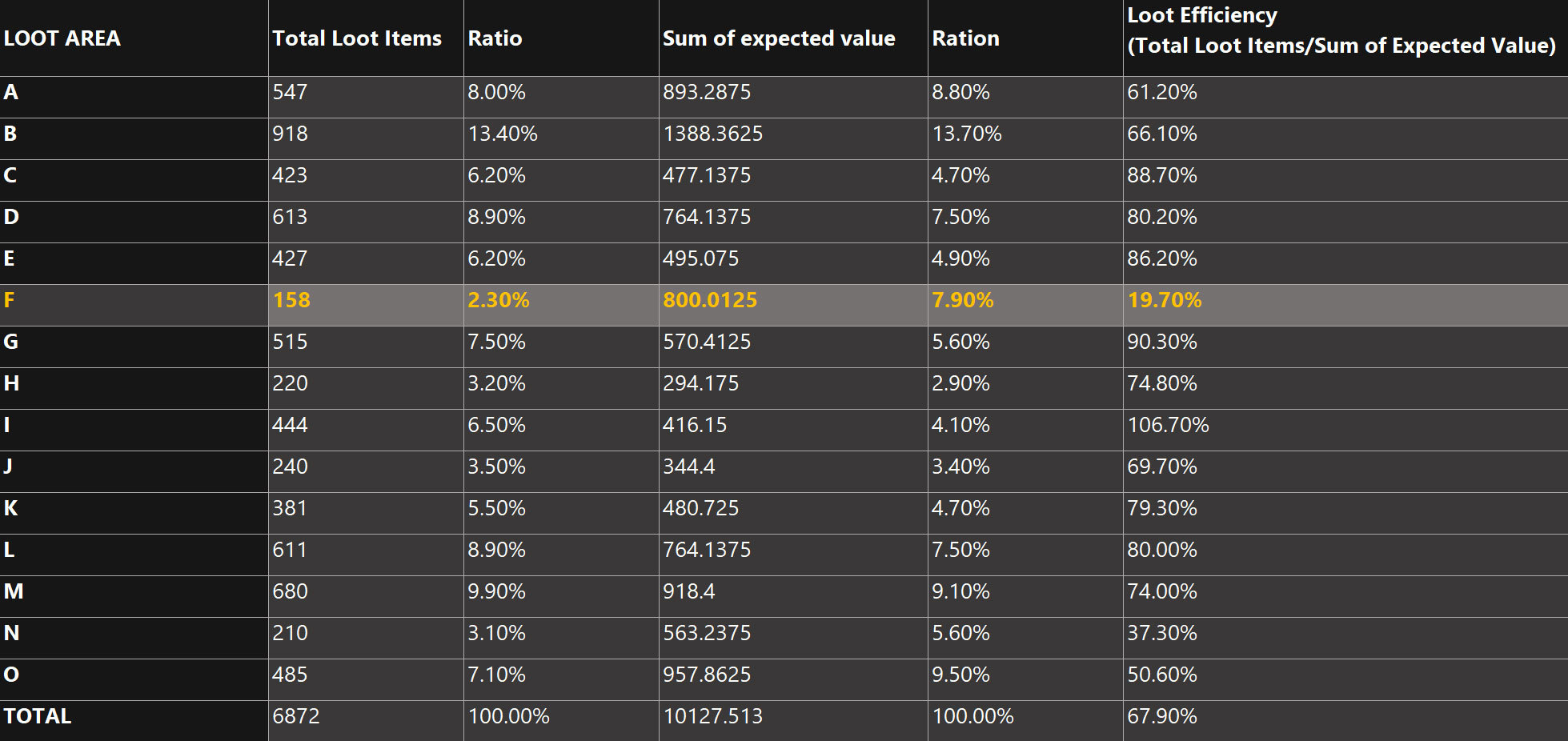The image size is (1568, 741).
Task: Select the 6872 total loot items cell
Action: (296, 716)
